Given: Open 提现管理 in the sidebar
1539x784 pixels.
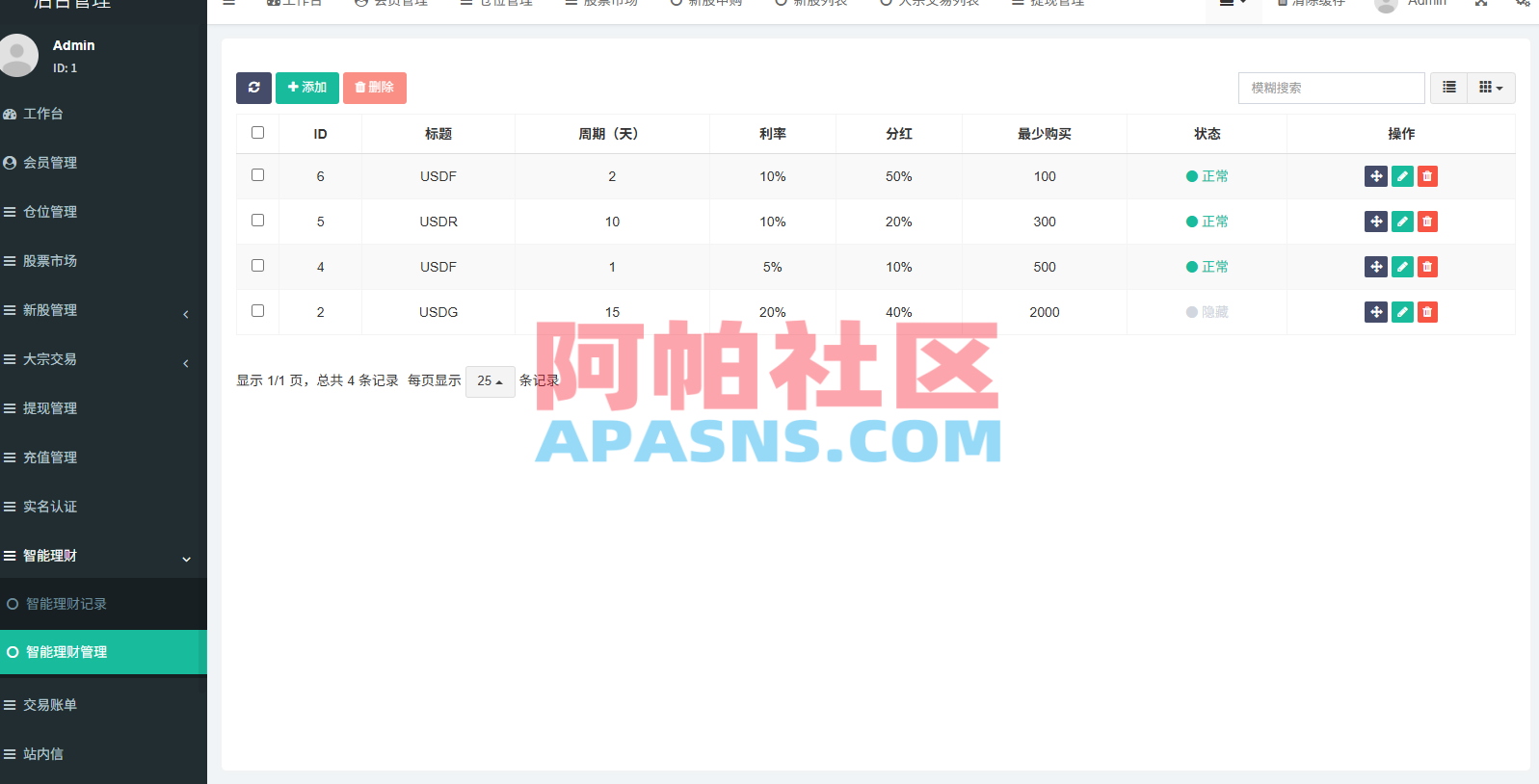Looking at the screenshot, I should click(103, 408).
